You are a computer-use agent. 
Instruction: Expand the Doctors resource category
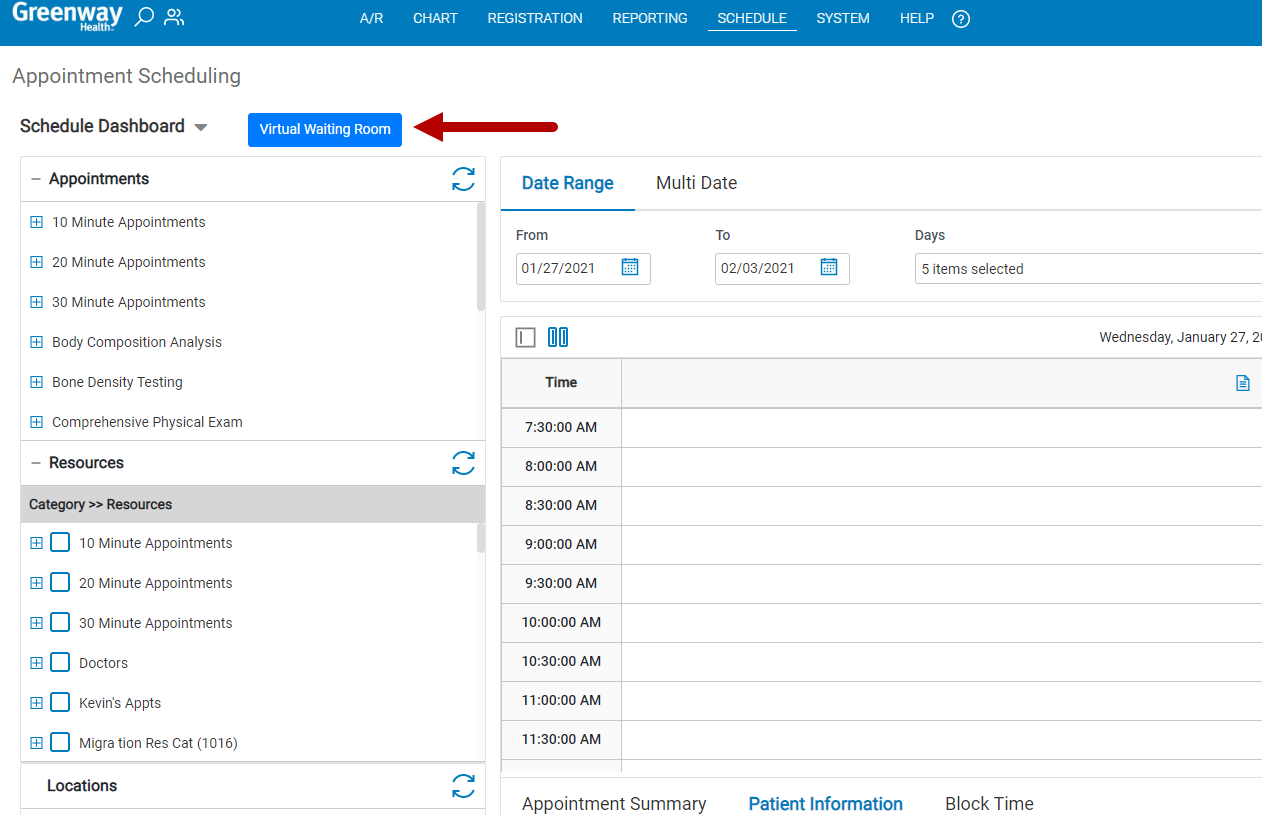pyautogui.click(x=37, y=663)
